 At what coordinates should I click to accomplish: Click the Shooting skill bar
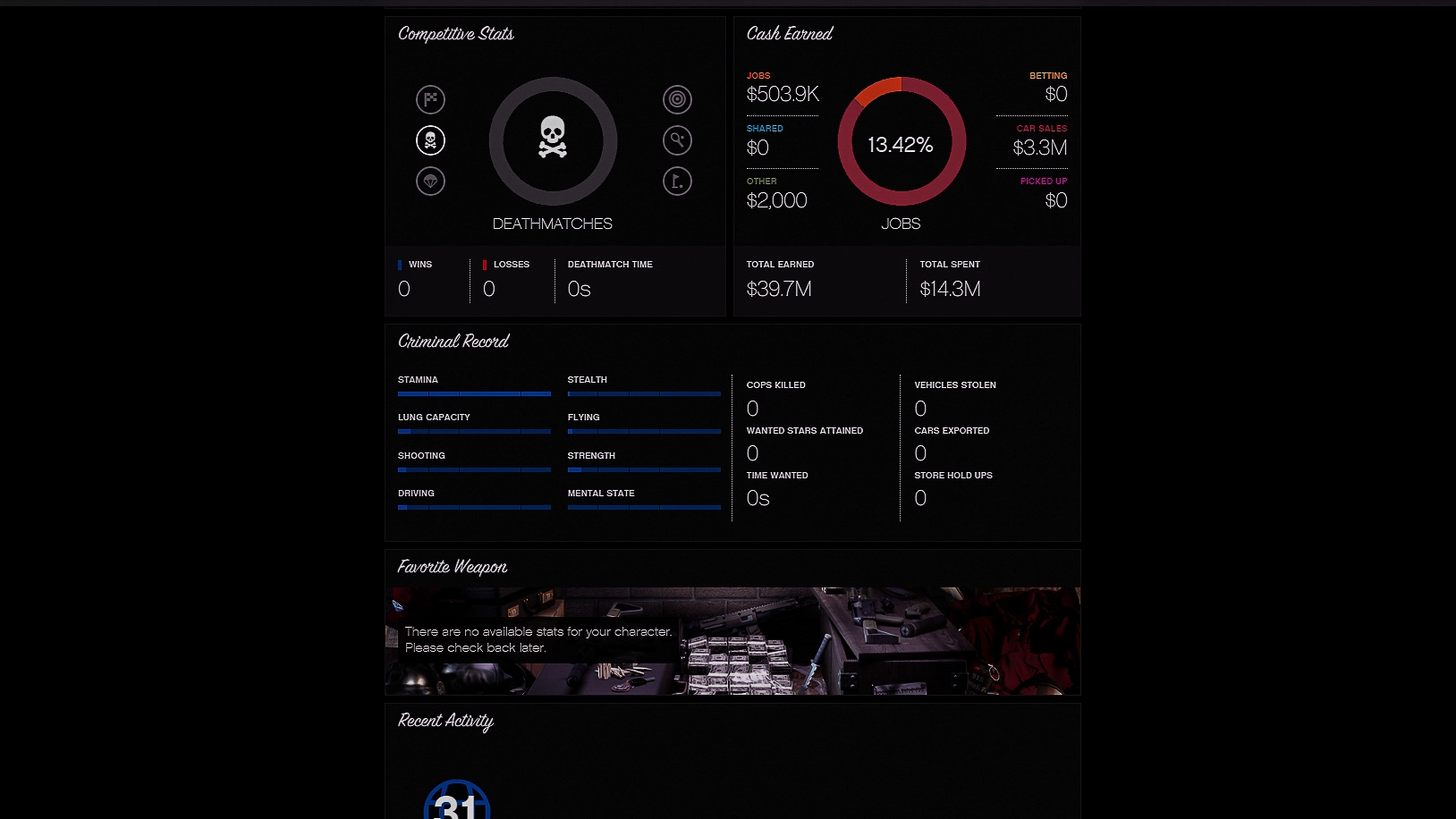474,469
